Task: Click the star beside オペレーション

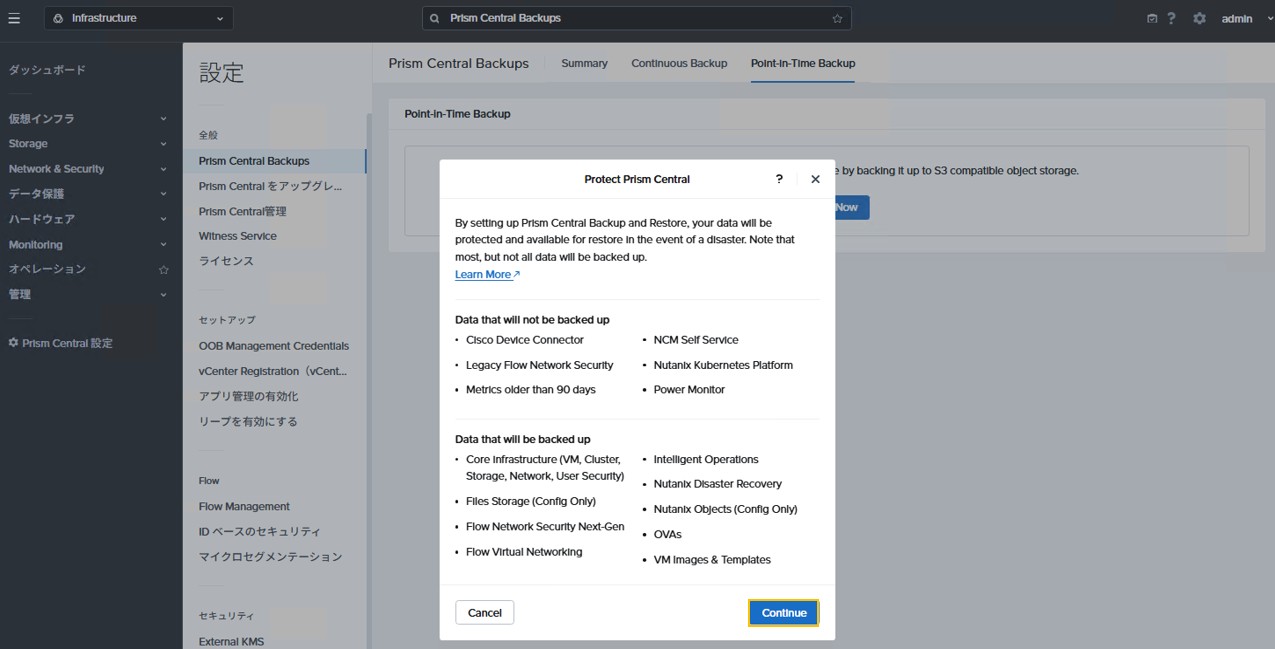Action: (164, 270)
